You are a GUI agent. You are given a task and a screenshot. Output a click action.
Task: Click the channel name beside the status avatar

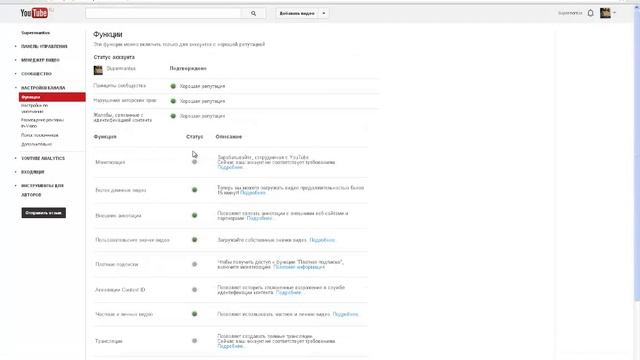click(x=121, y=69)
